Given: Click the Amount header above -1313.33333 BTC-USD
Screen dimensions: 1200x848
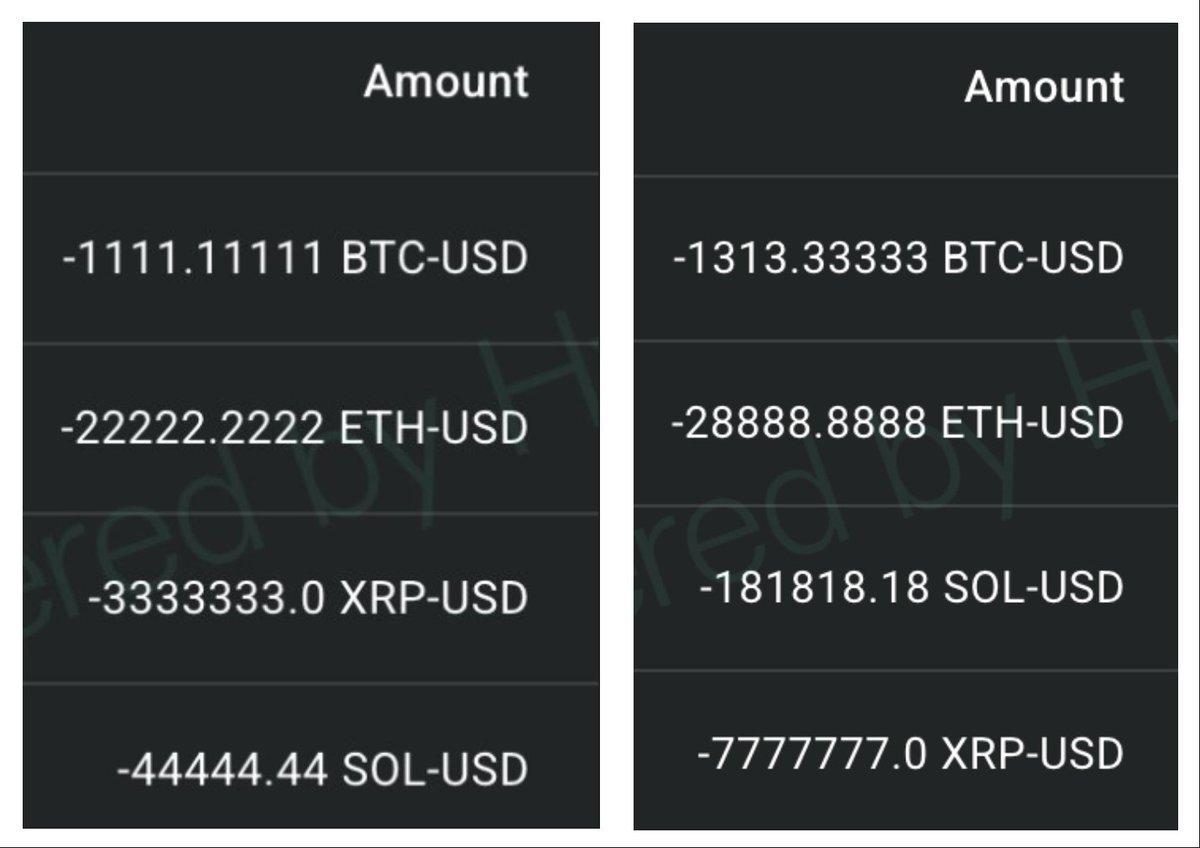Looking at the screenshot, I should (x=1045, y=87).
